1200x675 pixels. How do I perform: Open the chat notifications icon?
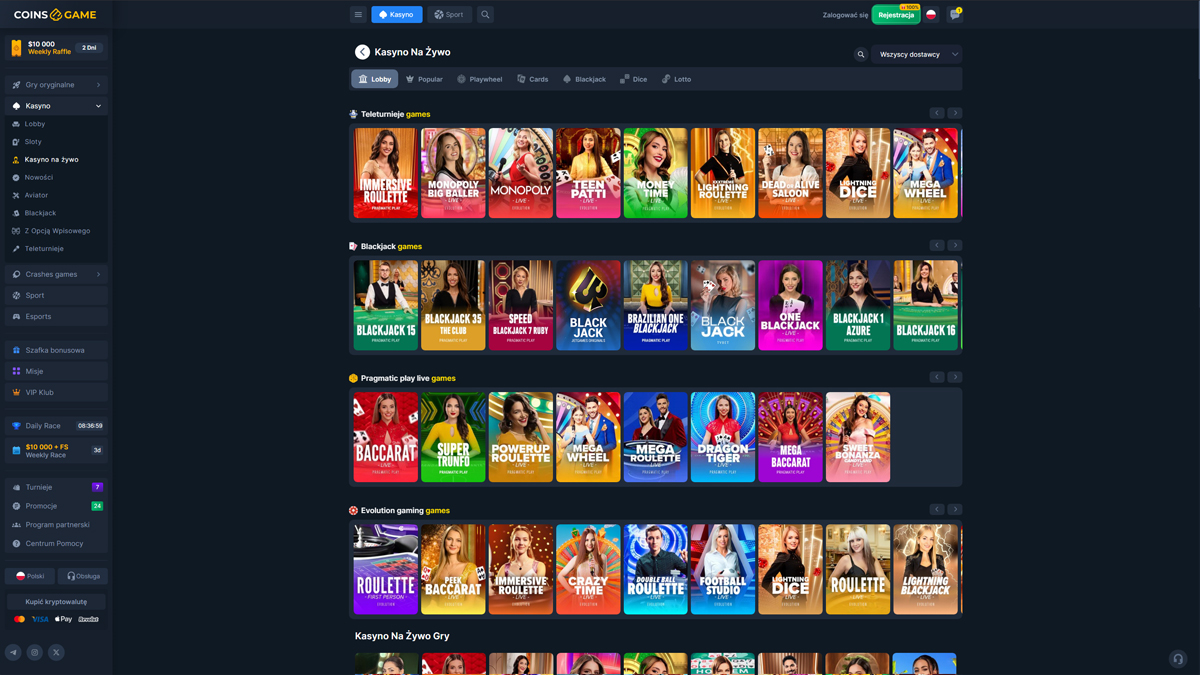954,15
